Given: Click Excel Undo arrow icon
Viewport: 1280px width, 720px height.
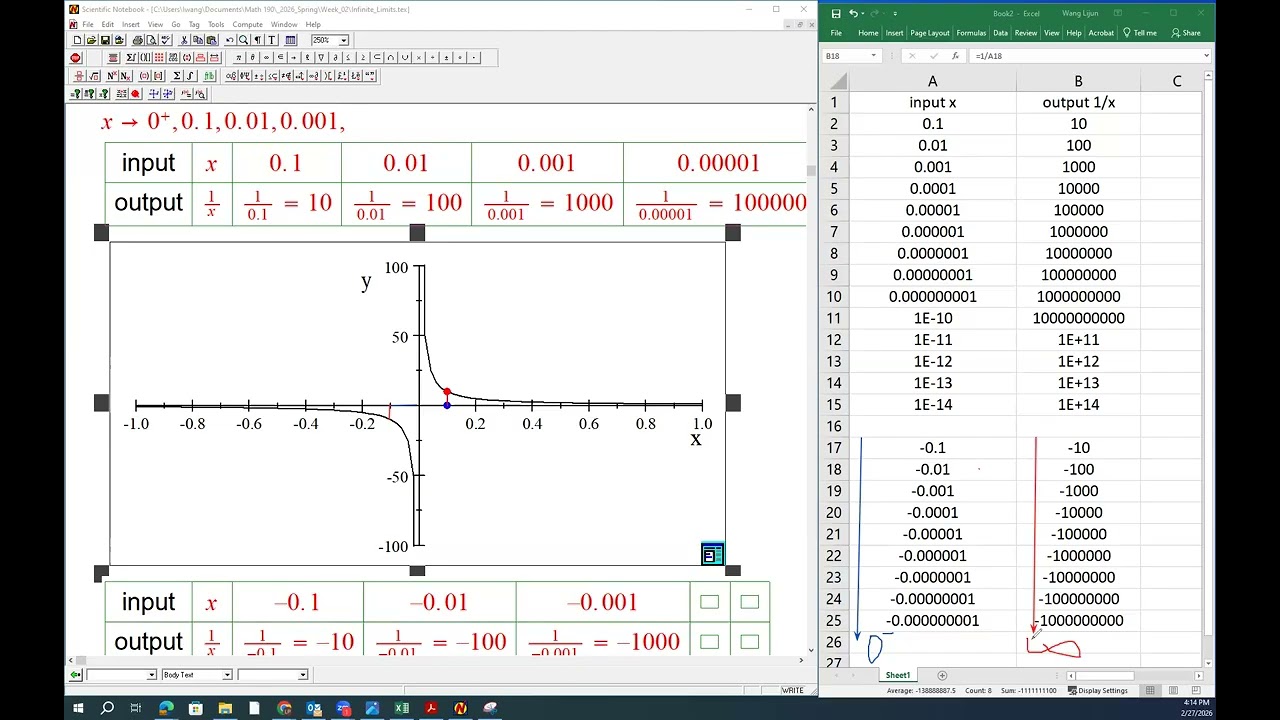Looking at the screenshot, I should click(x=853, y=13).
